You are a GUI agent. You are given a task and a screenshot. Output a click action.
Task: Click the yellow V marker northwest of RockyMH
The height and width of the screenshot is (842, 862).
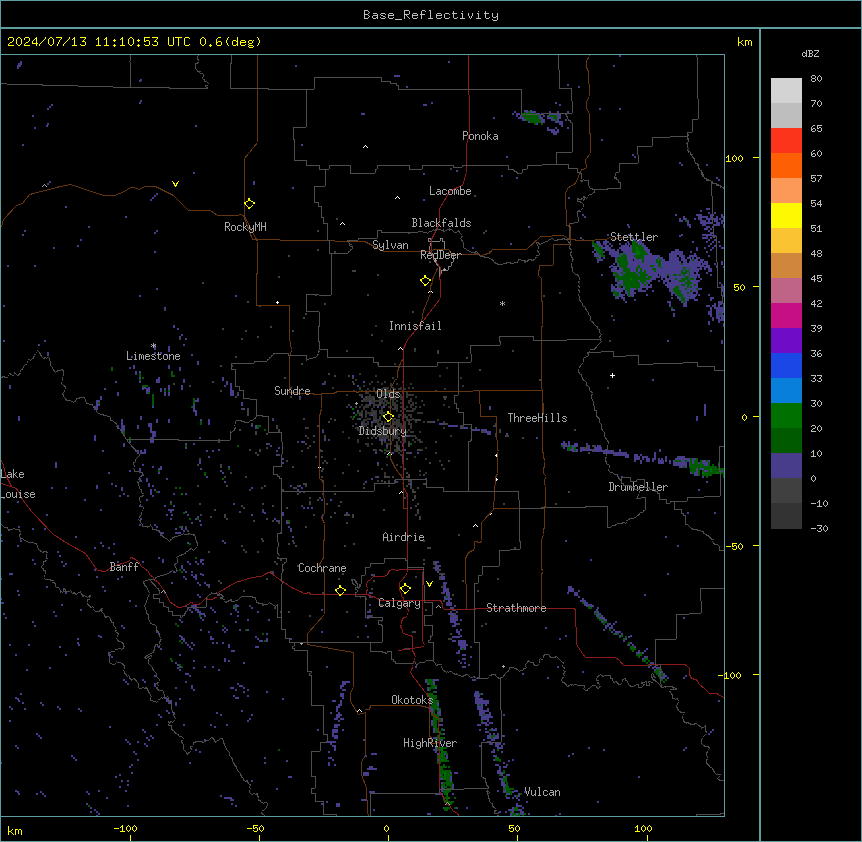[x=175, y=184]
